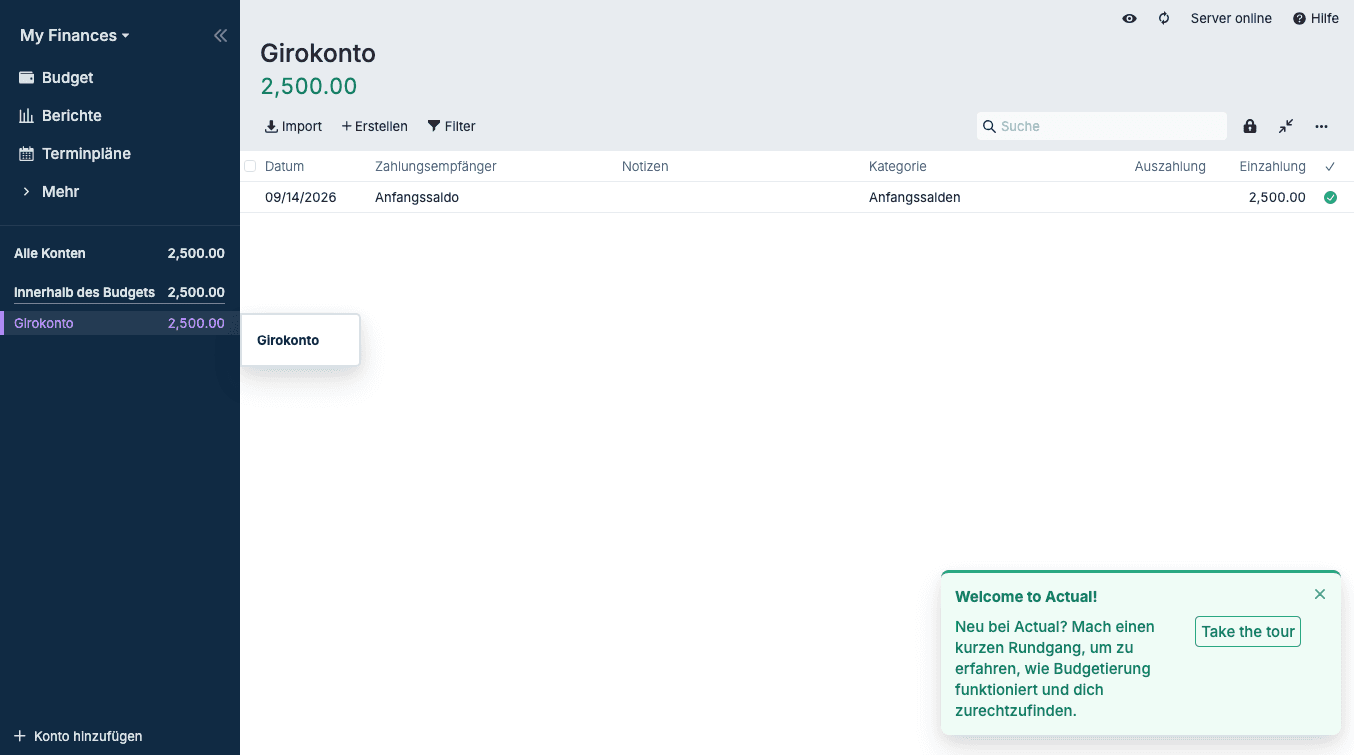Click the Girokonto account title
The width and height of the screenshot is (1354, 755).
coord(318,53)
